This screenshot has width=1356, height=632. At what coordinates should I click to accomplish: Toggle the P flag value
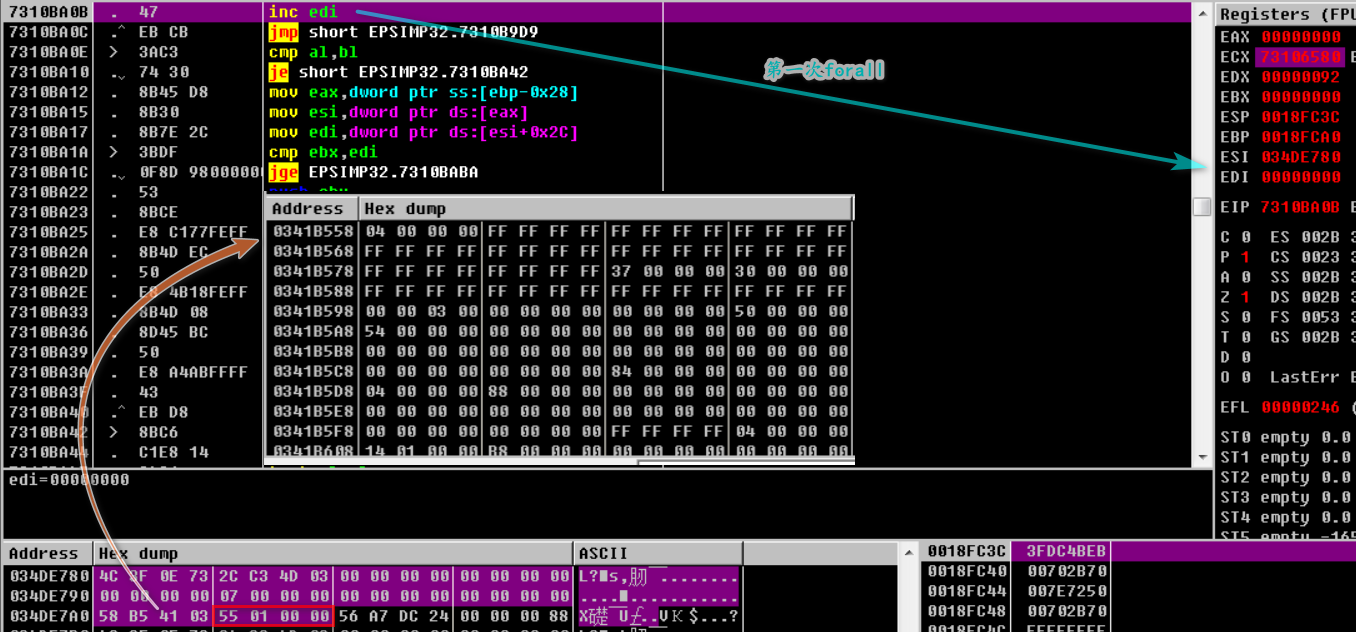tap(1245, 257)
